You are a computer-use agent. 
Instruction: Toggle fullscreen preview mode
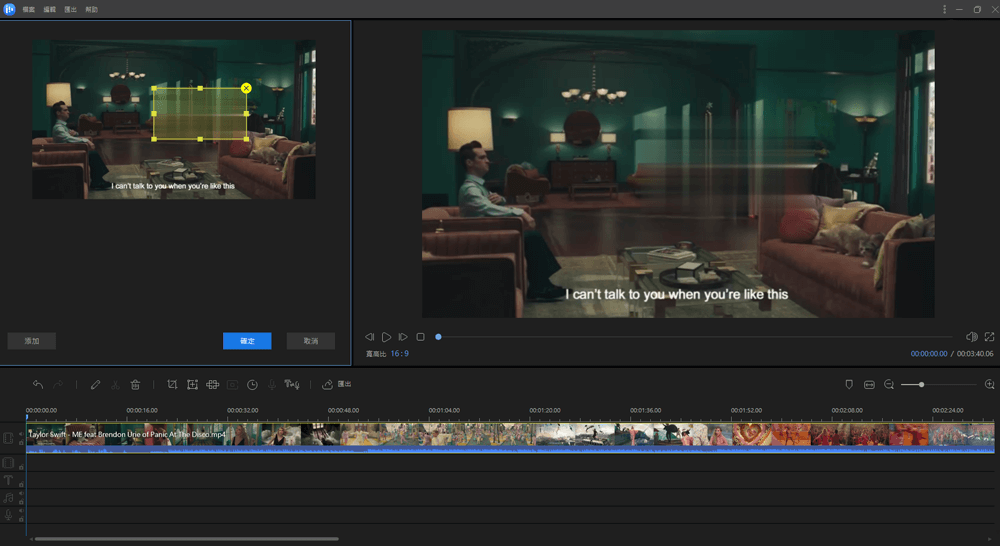coord(989,338)
